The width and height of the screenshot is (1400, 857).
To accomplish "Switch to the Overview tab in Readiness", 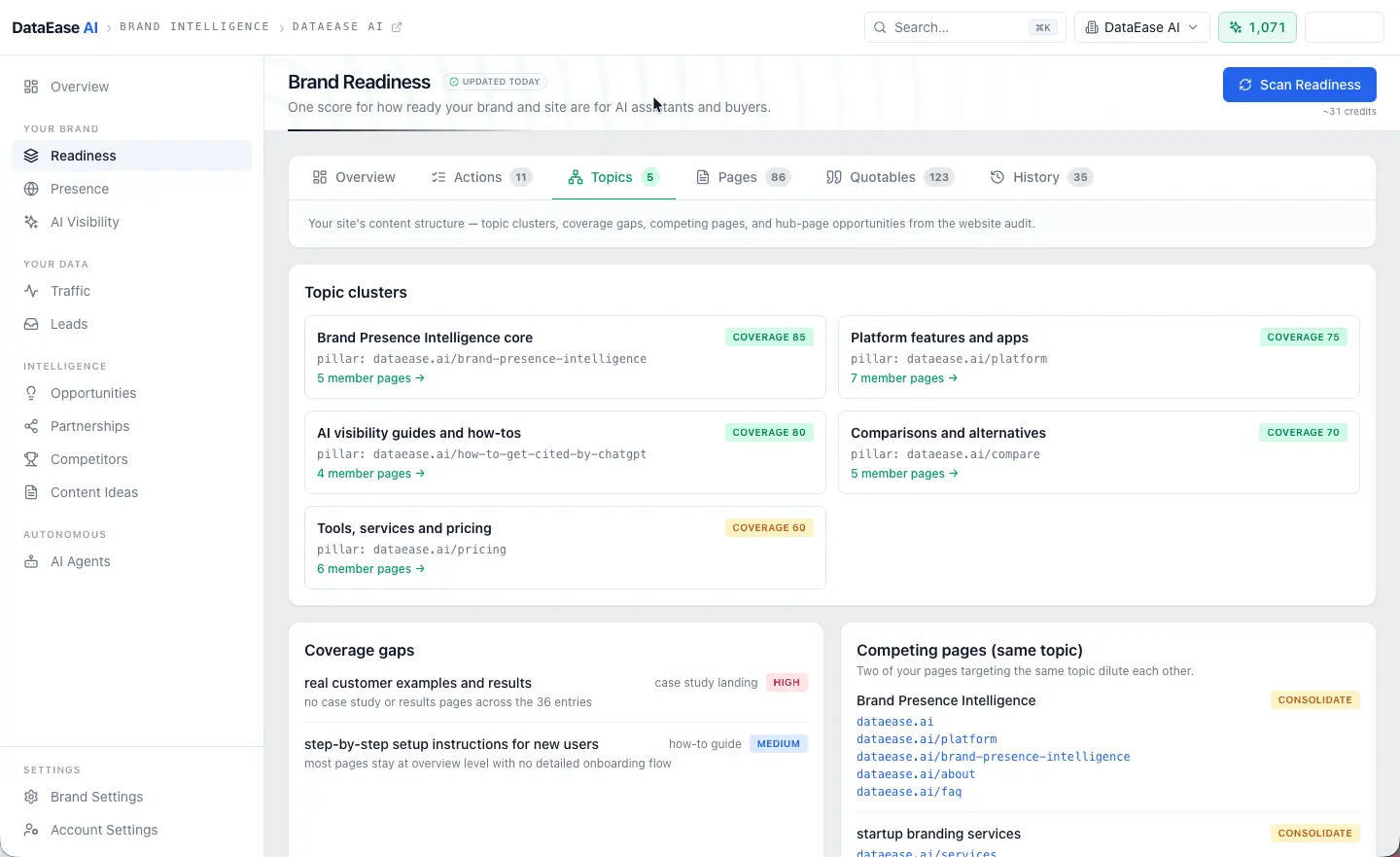I will tap(354, 177).
